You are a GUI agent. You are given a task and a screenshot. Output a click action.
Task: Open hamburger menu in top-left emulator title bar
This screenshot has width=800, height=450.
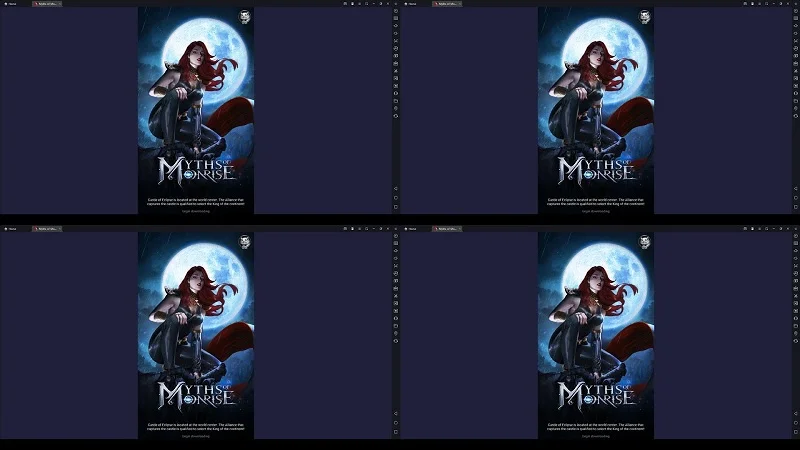tap(359, 4)
